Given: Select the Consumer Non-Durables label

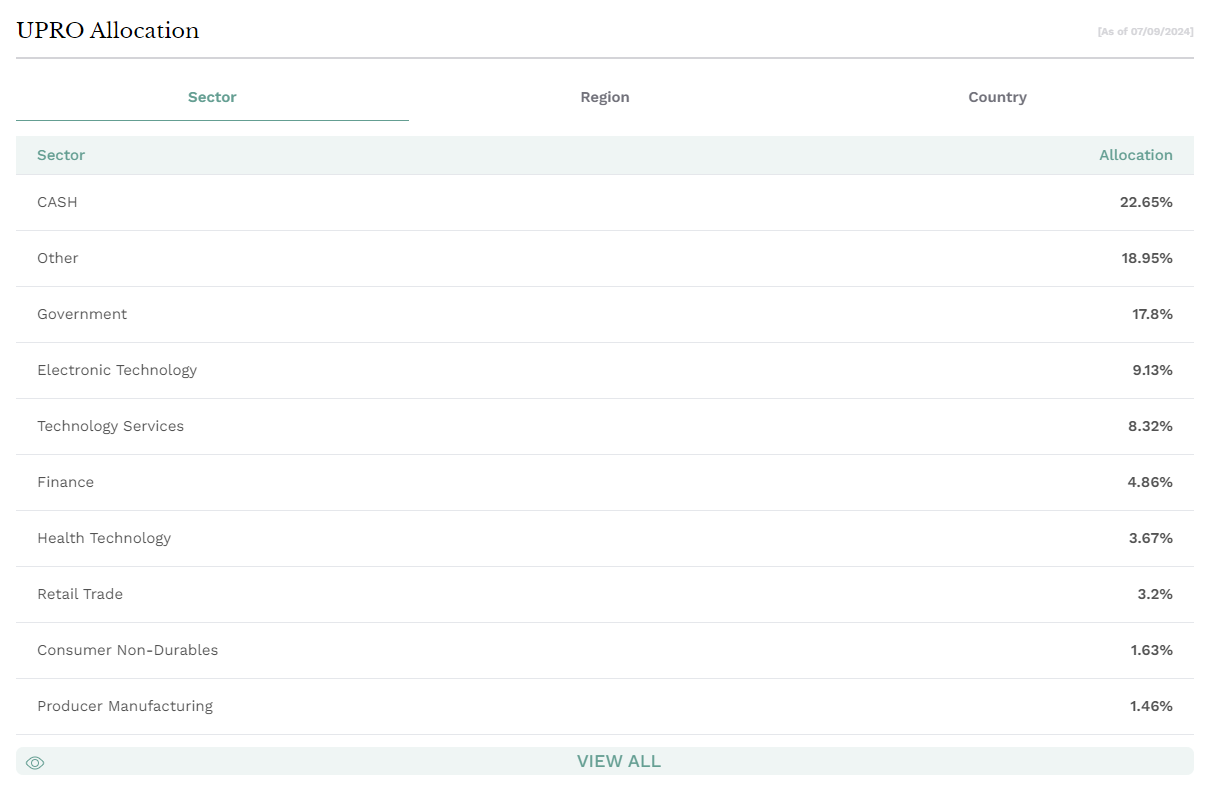Looking at the screenshot, I should click(128, 650).
